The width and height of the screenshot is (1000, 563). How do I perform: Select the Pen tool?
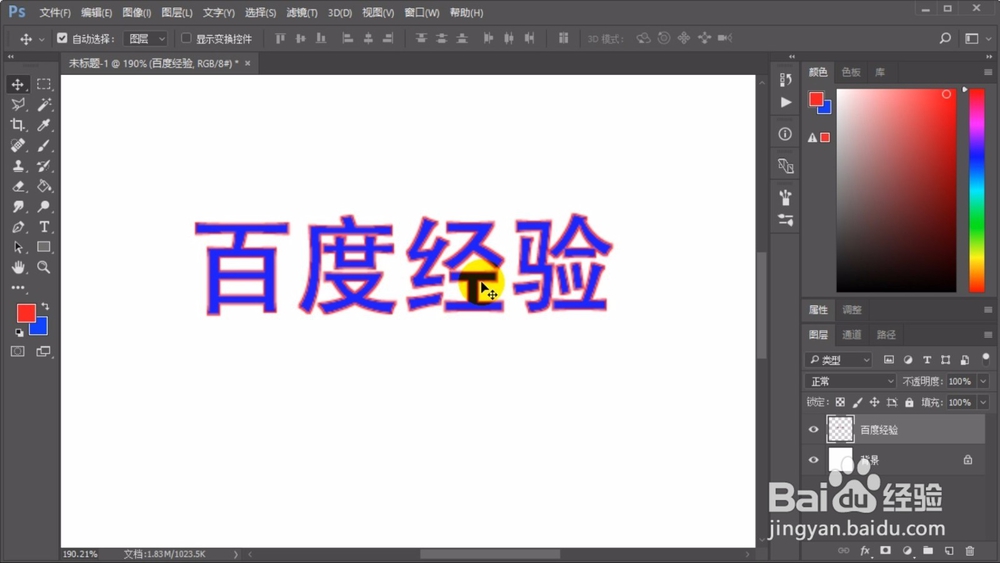click(17, 227)
